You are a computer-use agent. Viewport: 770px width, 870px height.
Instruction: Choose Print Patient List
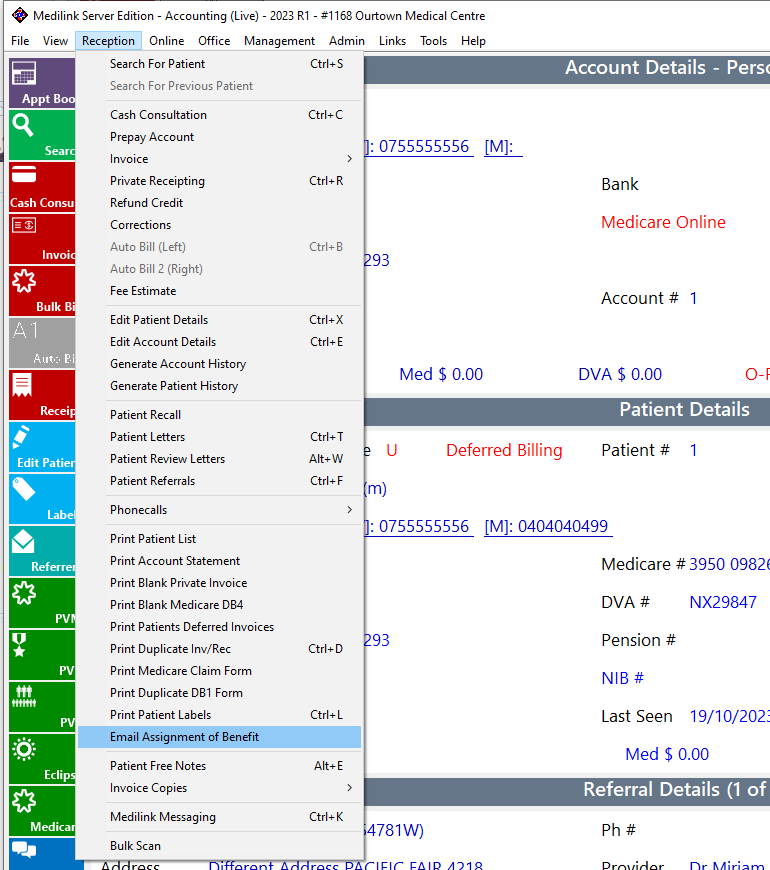(220, 539)
